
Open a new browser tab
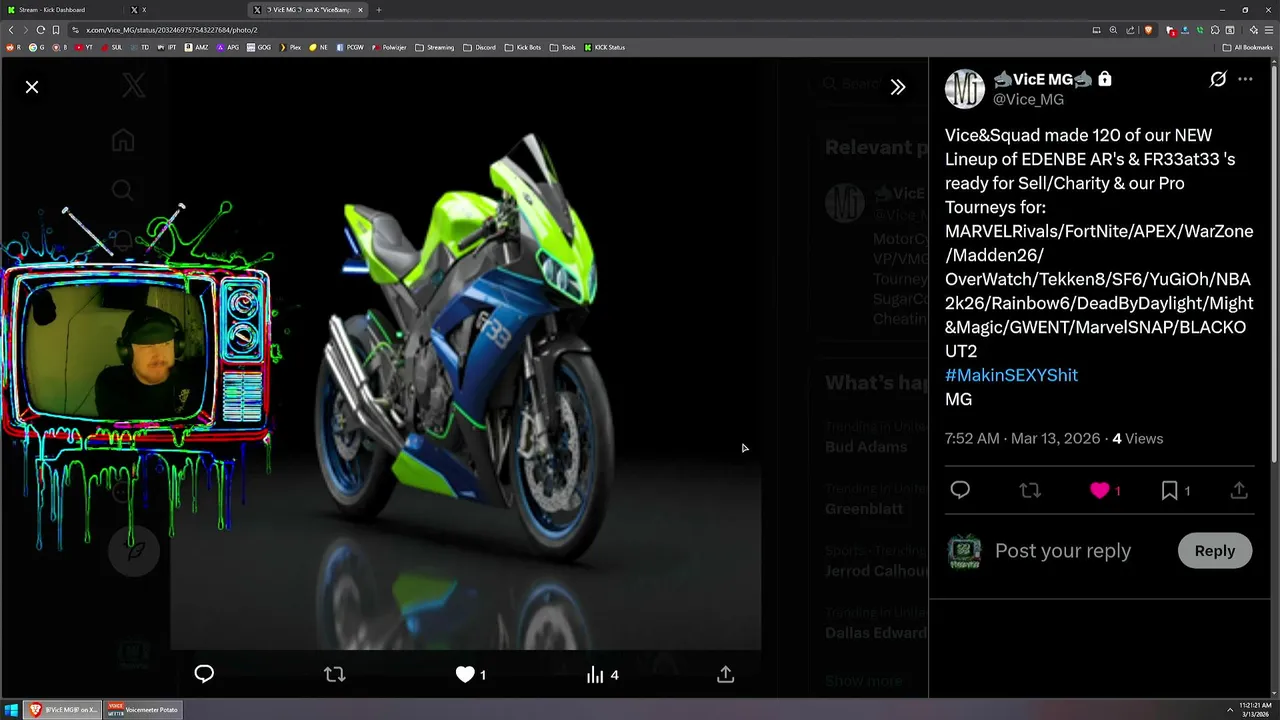pyautogui.click(x=379, y=10)
